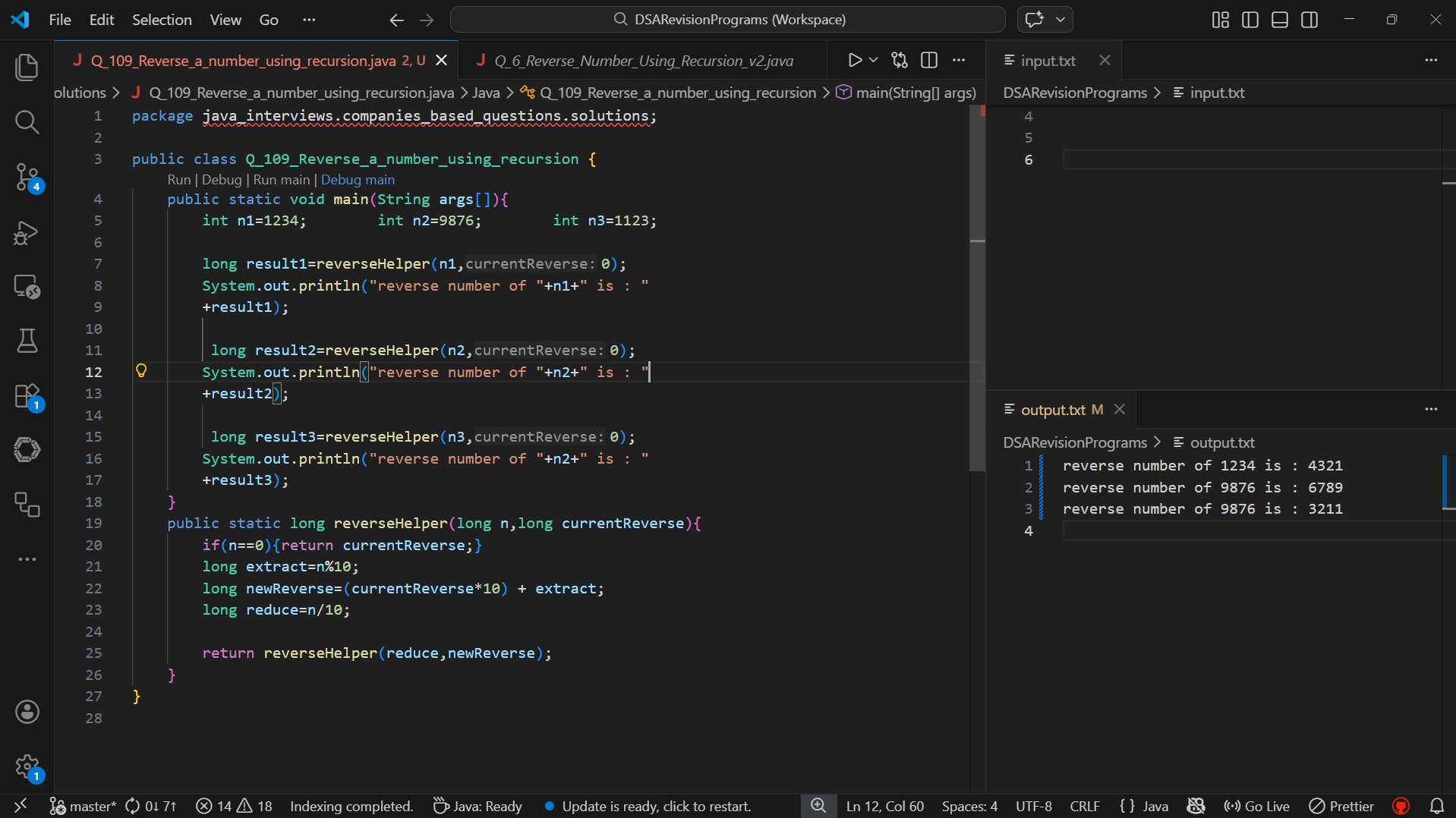Toggle the primary side bar layout button
The height and width of the screenshot is (818, 1456).
pyautogui.click(x=1250, y=20)
